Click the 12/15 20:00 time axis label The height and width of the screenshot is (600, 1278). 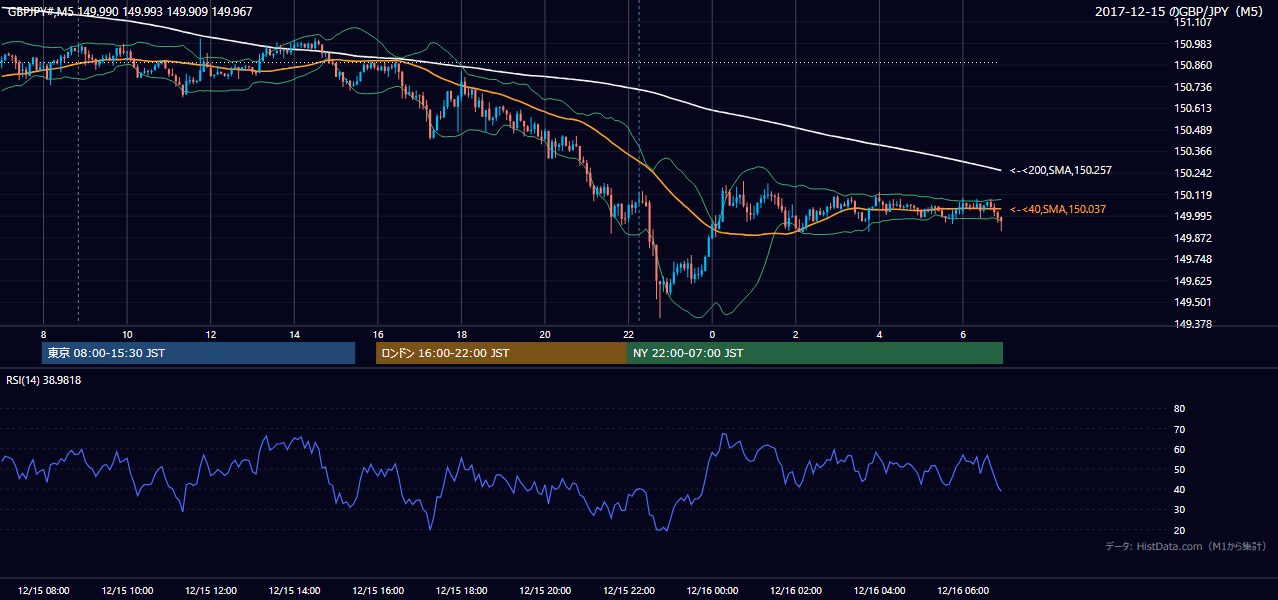[545, 591]
